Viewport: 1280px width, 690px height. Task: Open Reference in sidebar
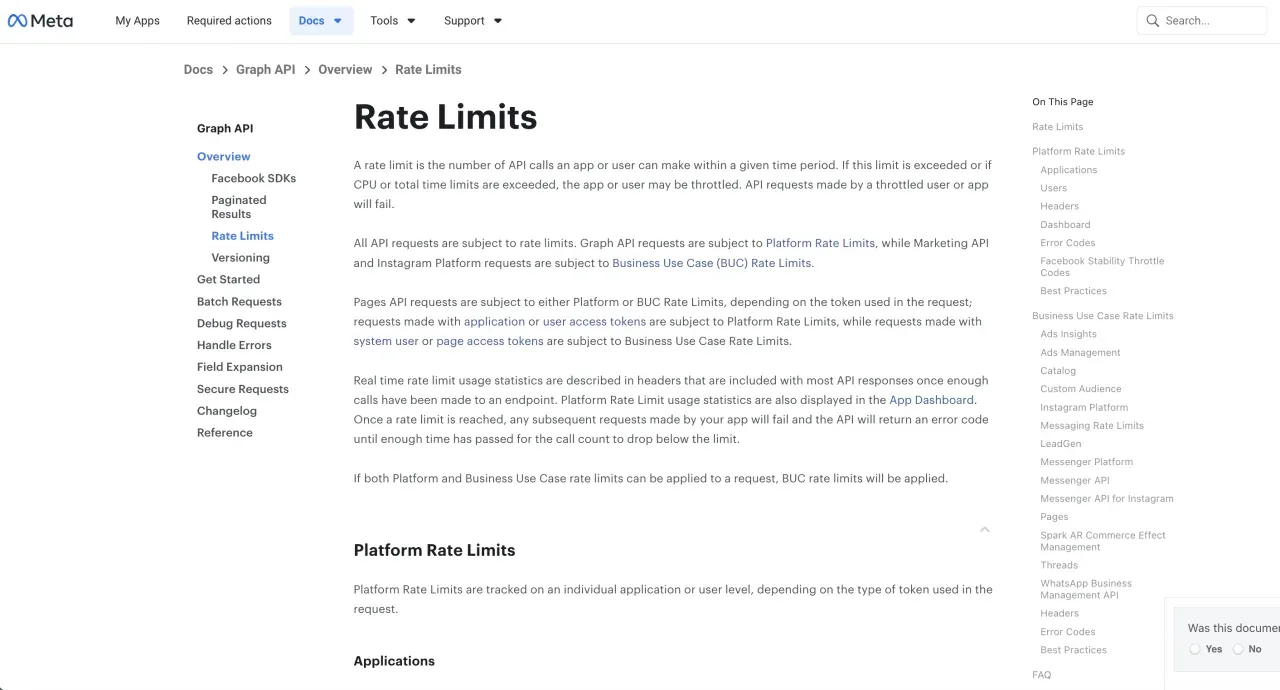(x=225, y=433)
